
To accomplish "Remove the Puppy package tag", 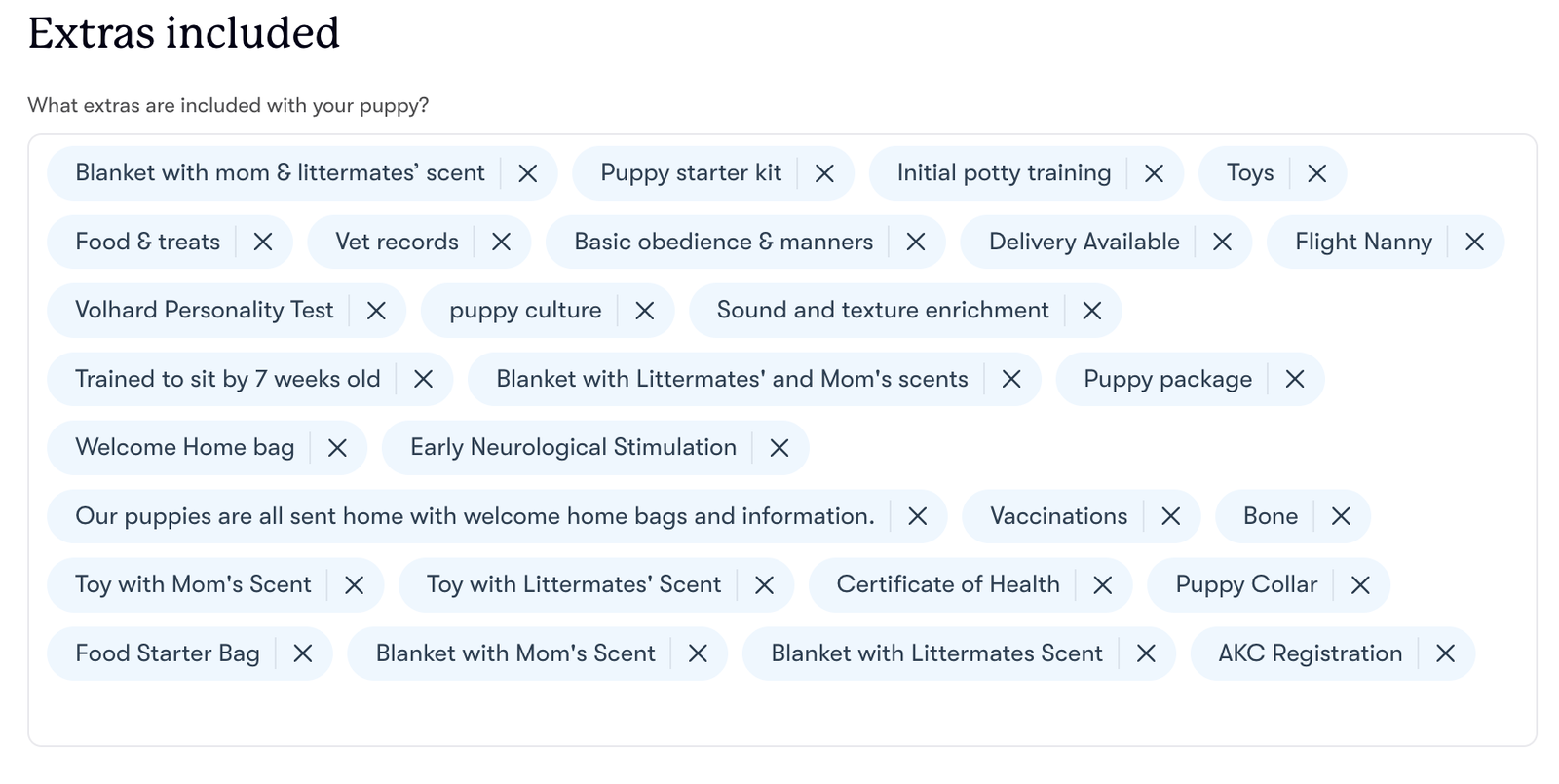I will click(x=1294, y=379).
